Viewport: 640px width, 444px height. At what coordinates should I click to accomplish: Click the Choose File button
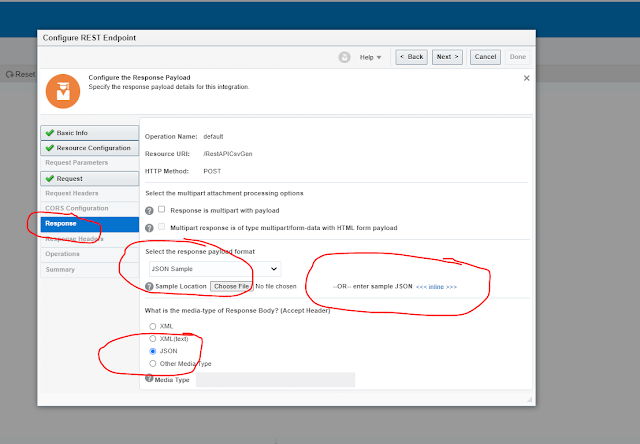231,286
